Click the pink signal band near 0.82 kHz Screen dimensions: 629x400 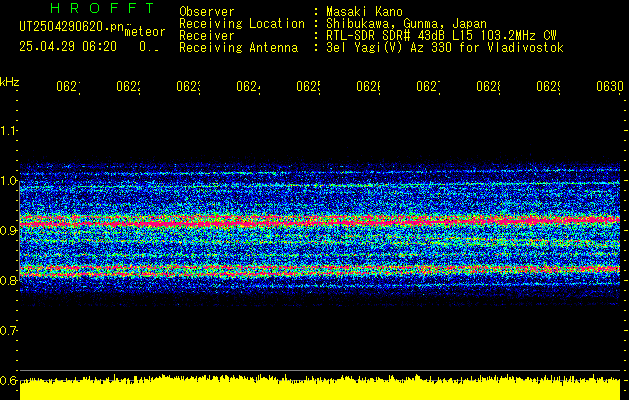[x=320, y=269]
